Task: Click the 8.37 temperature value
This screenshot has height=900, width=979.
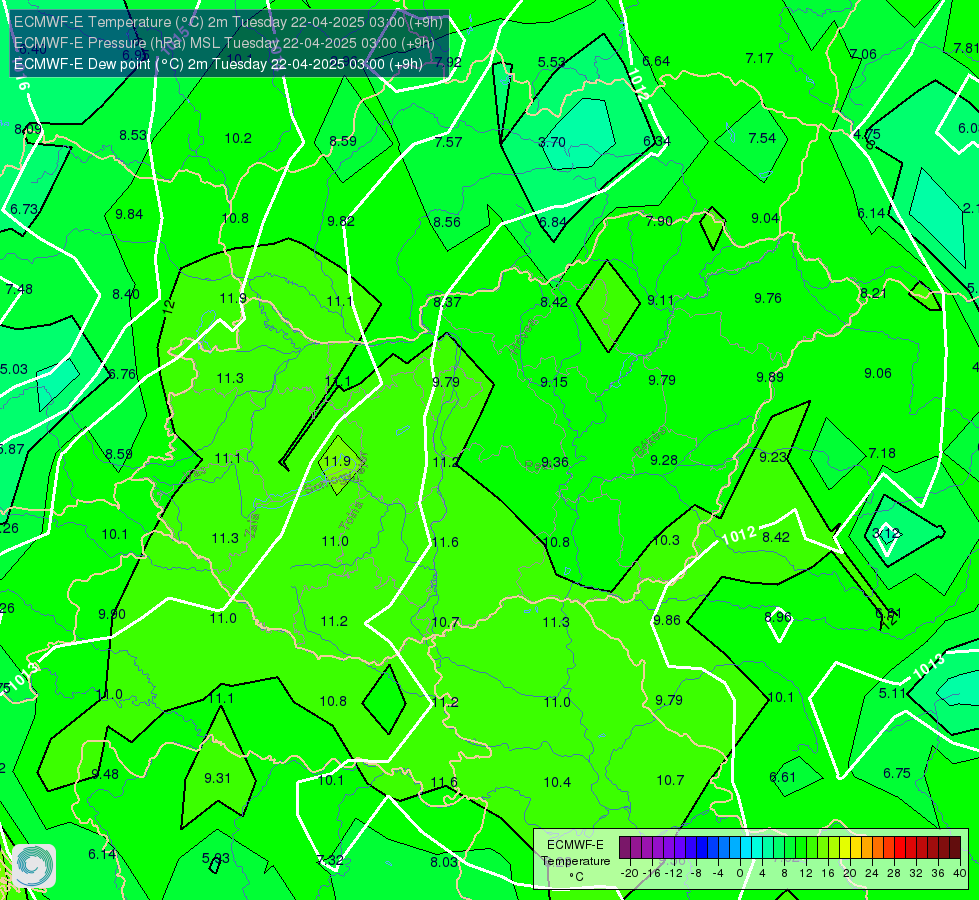Action: tap(448, 302)
